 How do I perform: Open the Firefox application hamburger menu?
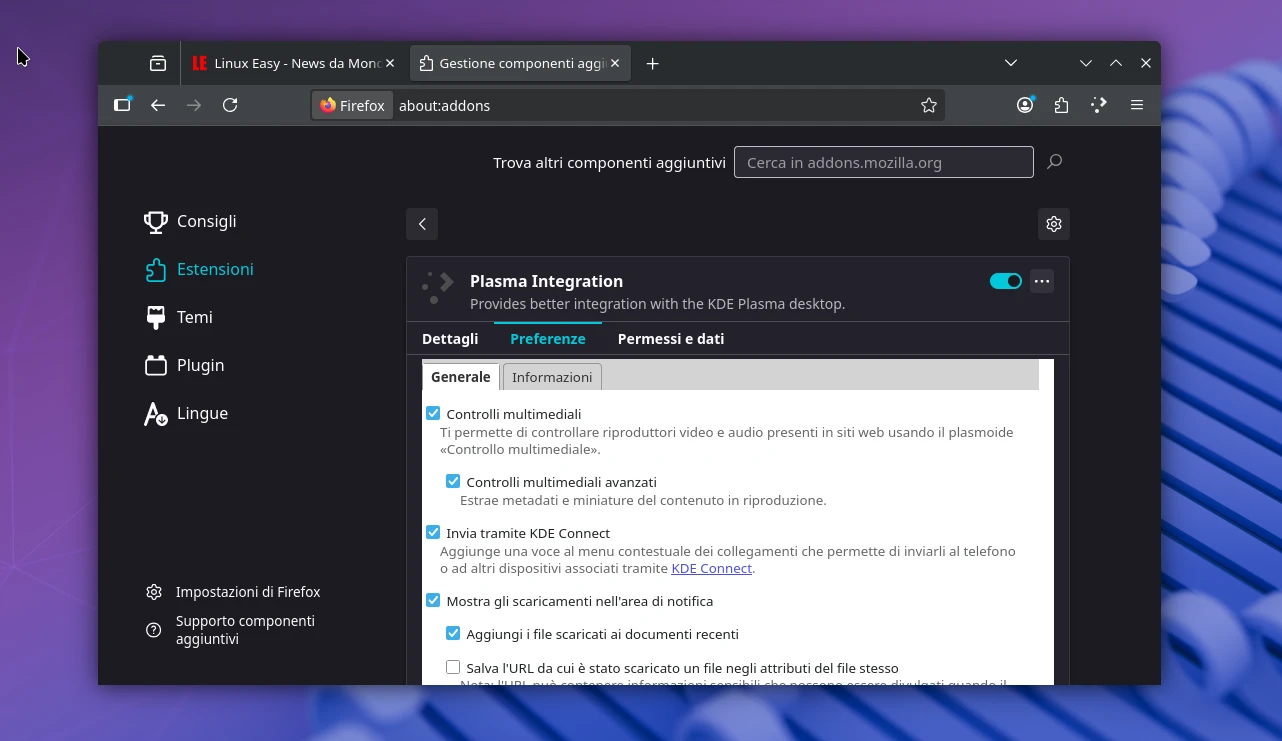1137,105
